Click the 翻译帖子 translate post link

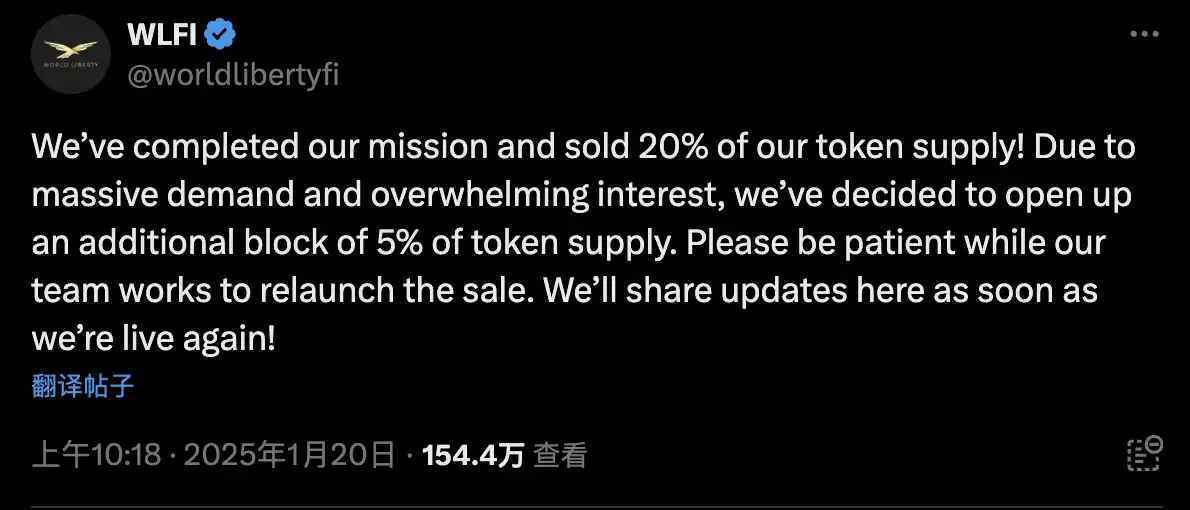(83, 387)
